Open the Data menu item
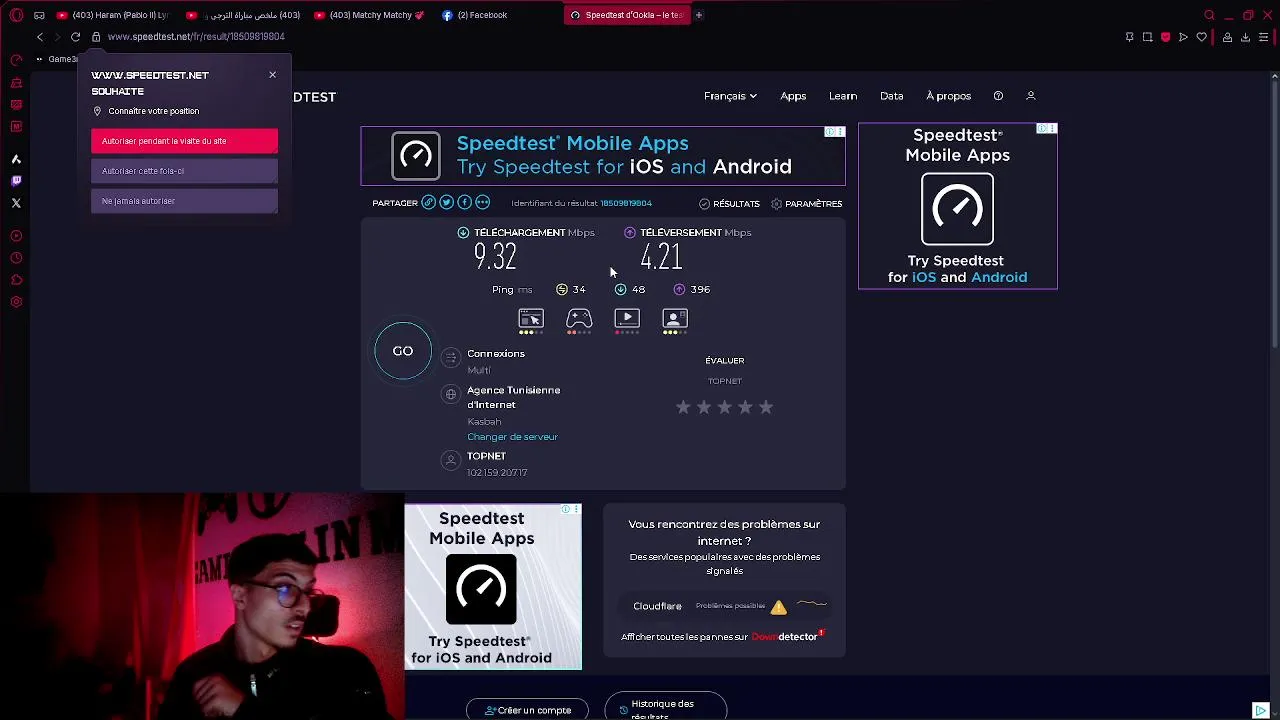Image resolution: width=1280 pixels, height=720 pixels. pyautogui.click(x=892, y=96)
